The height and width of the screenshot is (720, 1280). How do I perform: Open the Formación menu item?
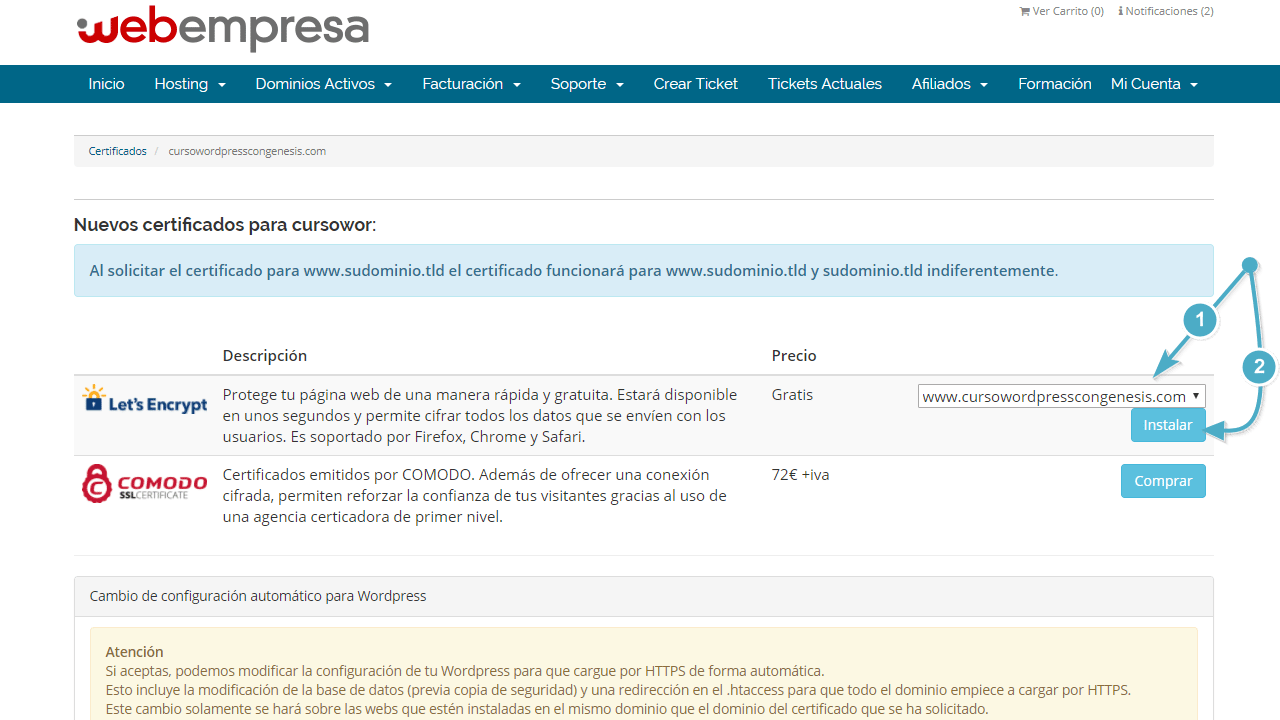pos(1055,84)
